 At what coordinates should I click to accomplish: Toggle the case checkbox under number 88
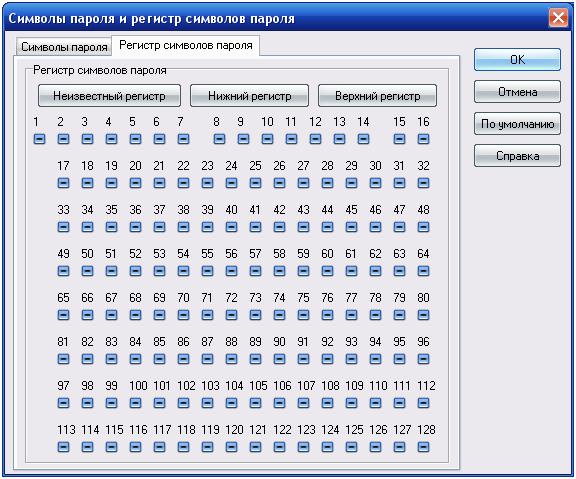tap(231, 359)
